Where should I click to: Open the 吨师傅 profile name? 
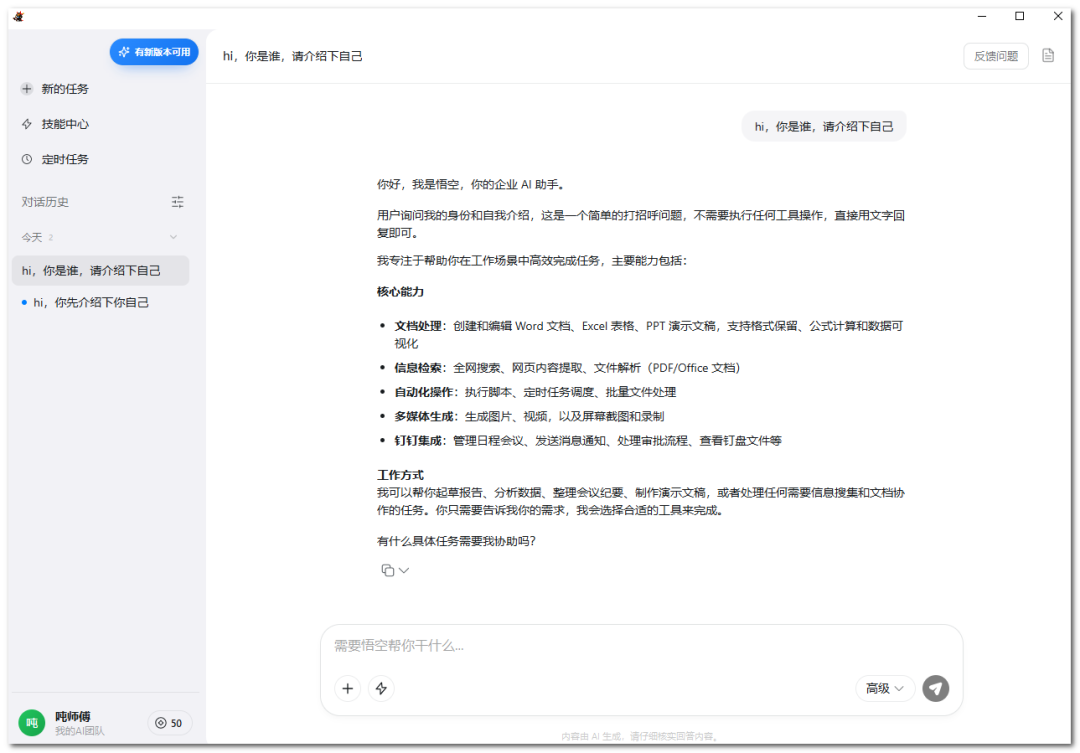pos(72,716)
